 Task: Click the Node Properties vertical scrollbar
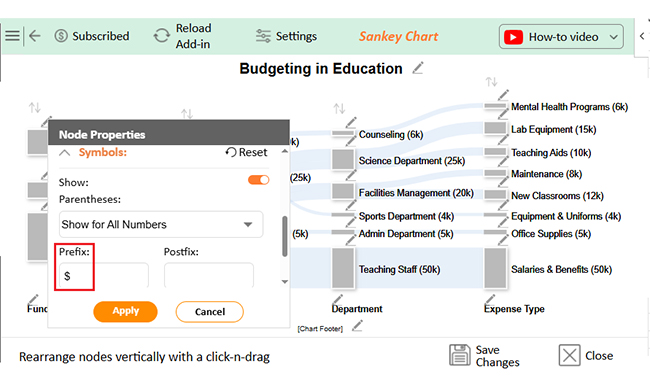pos(284,236)
